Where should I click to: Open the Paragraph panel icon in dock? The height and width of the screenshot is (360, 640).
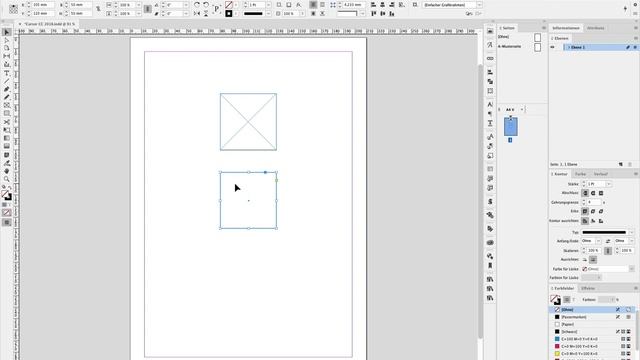click(490, 114)
